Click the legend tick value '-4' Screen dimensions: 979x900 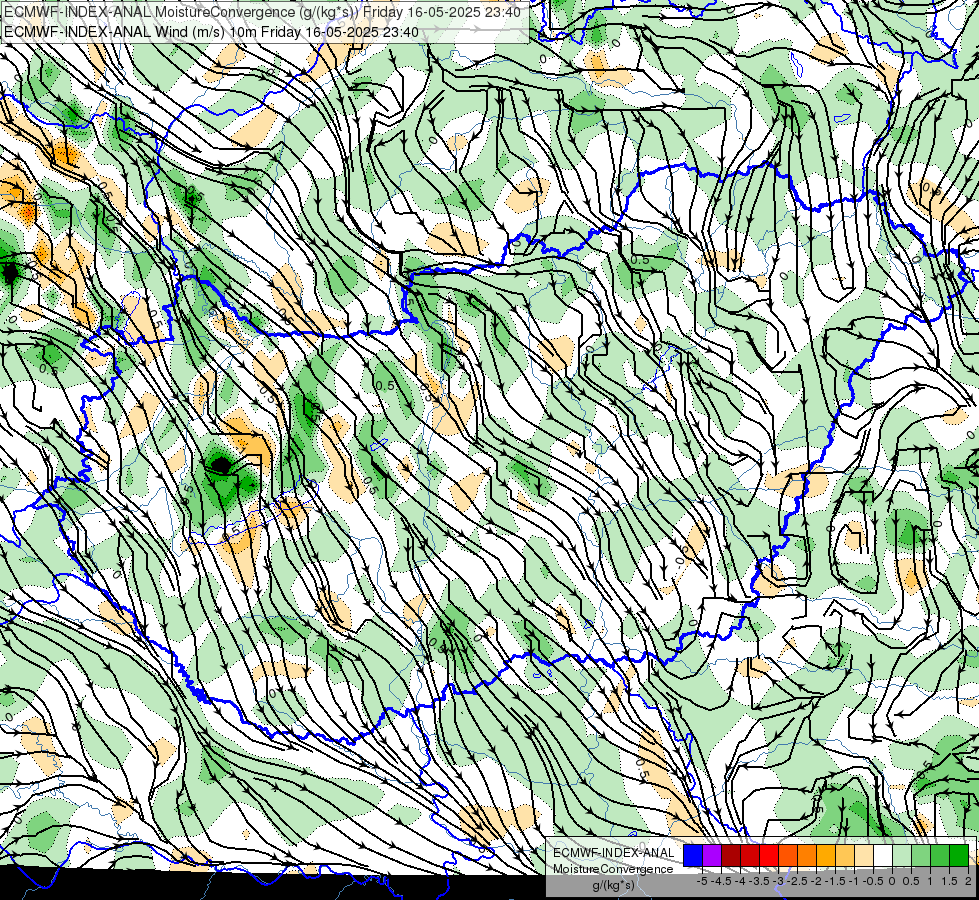tap(740, 881)
